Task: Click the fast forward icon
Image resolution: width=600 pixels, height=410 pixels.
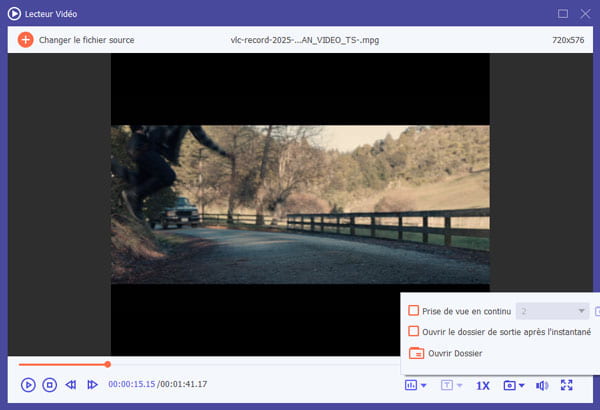Action: click(x=92, y=385)
